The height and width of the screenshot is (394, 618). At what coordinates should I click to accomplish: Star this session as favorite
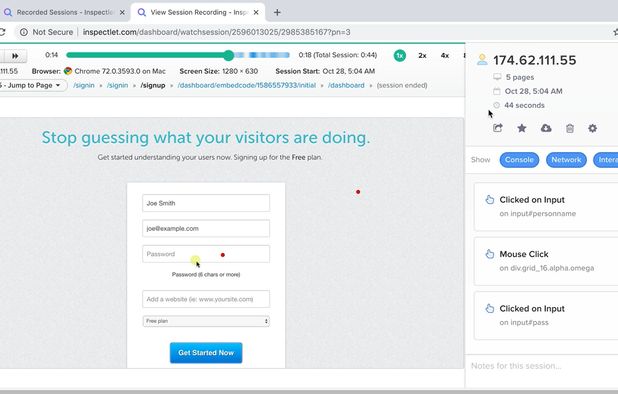(522, 128)
